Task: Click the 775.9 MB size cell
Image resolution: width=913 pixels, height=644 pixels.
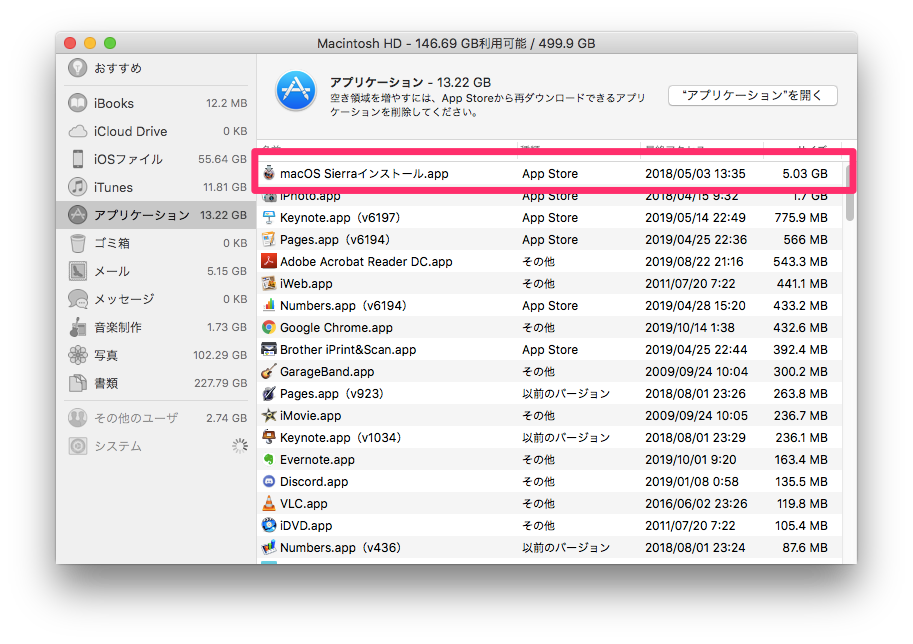Action: coord(801,218)
